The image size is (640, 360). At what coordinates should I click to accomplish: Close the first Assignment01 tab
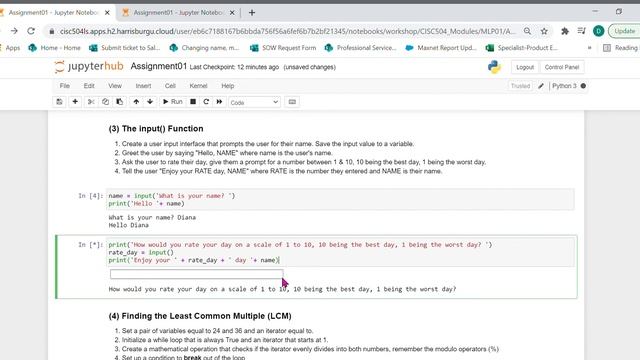coord(107,13)
